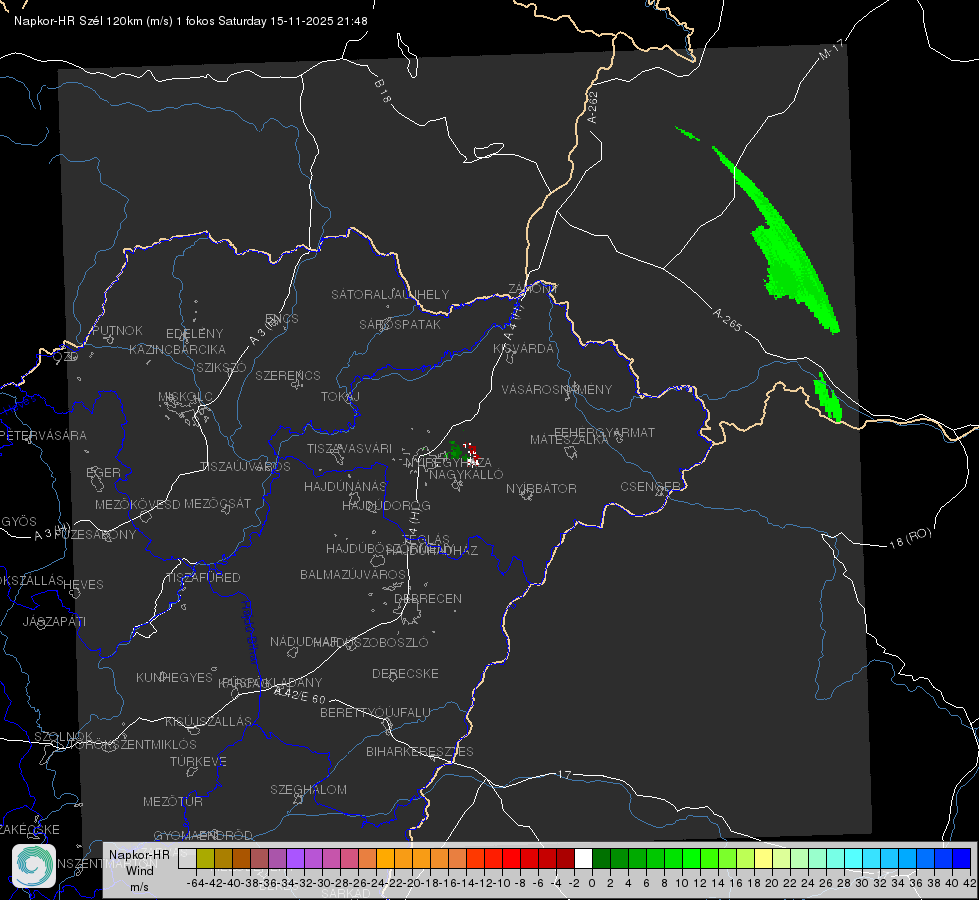Click the HEVES label
Image resolution: width=979 pixels, height=900 pixels.
pyautogui.click(x=84, y=585)
